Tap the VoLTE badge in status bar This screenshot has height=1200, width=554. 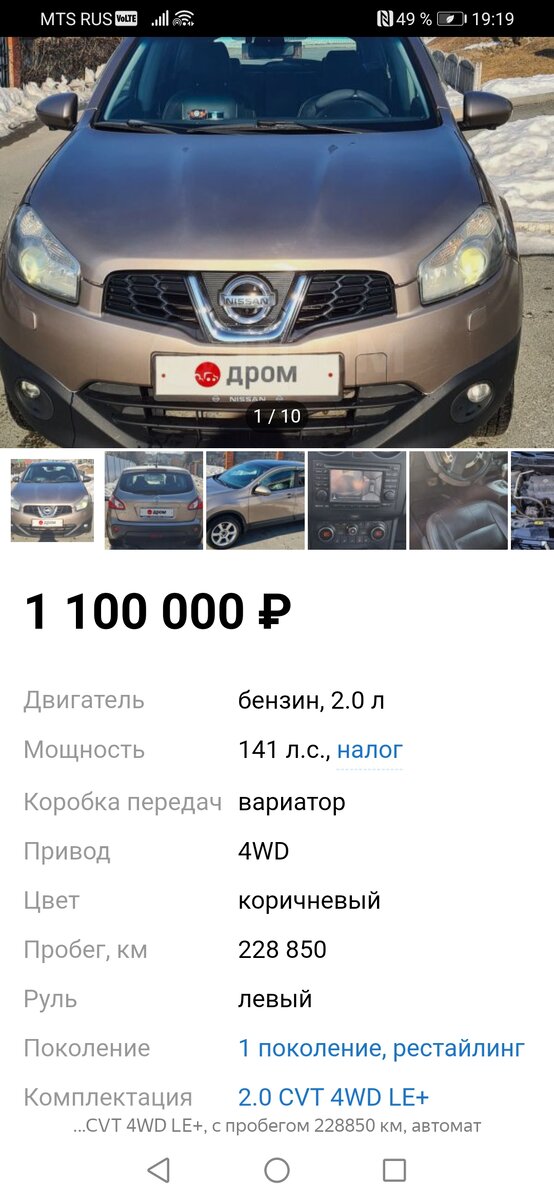click(126, 19)
